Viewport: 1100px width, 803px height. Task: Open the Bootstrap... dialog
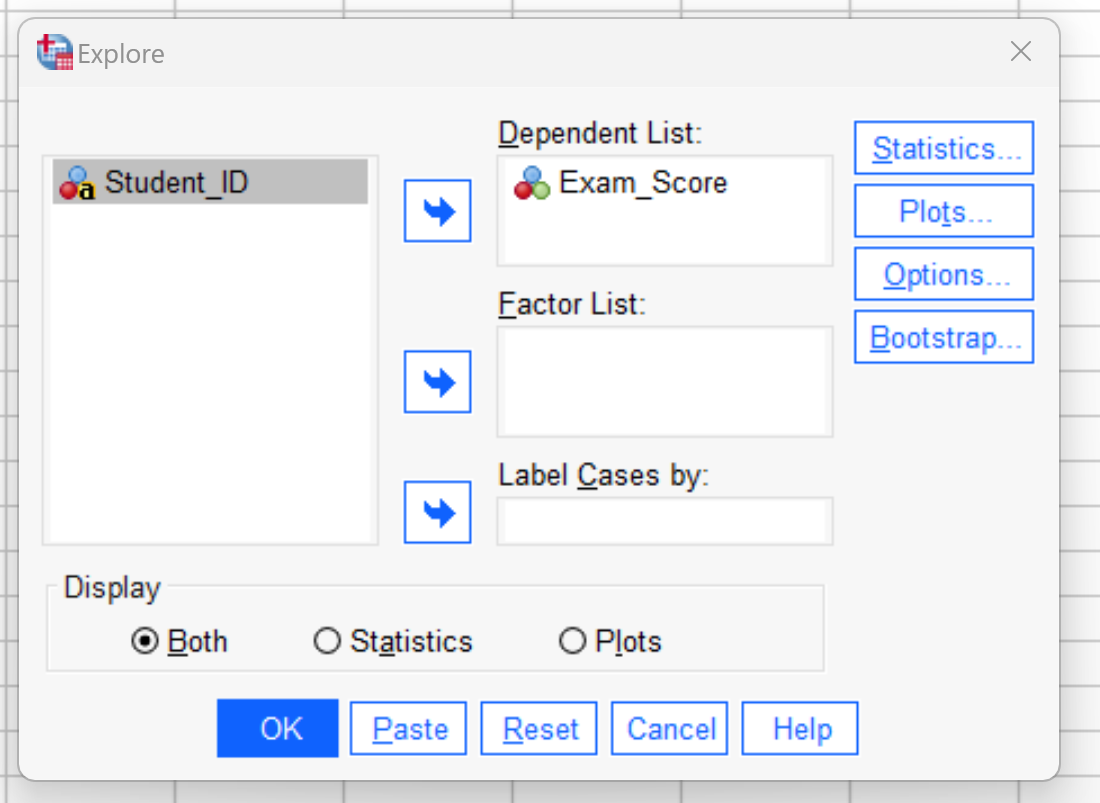coord(944,337)
